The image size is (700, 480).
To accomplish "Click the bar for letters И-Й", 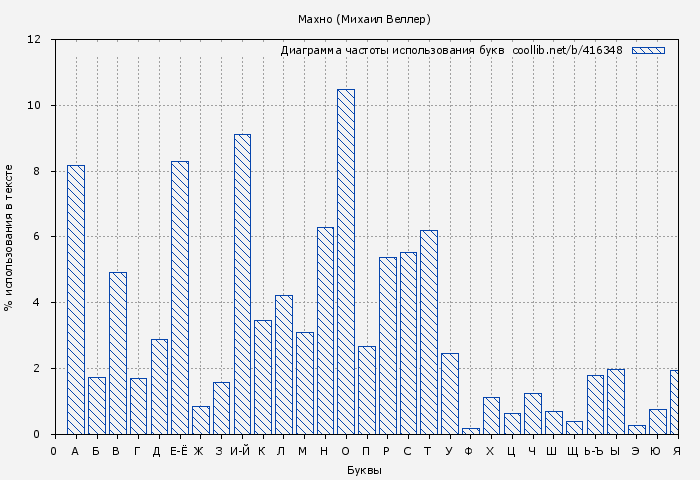I will (242, 284).
